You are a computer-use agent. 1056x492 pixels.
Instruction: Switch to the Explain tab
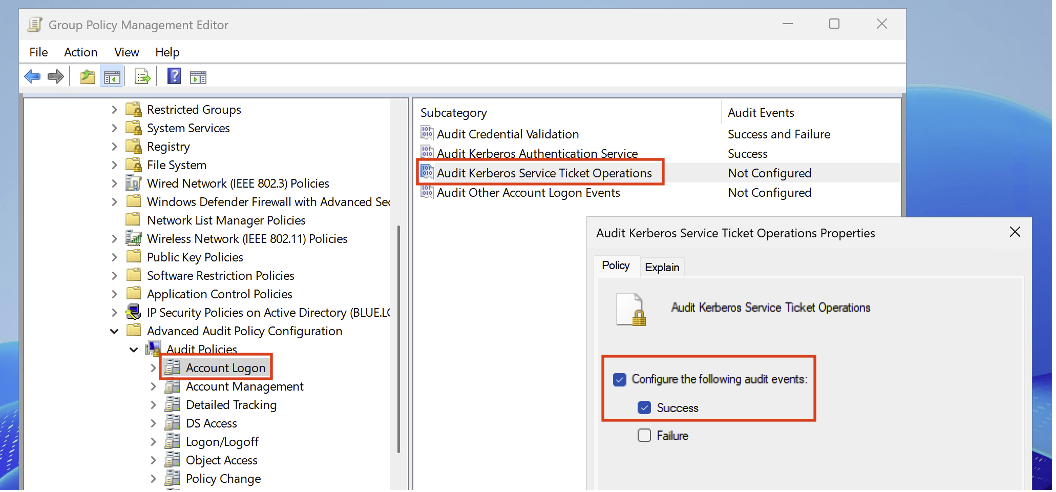662,267
